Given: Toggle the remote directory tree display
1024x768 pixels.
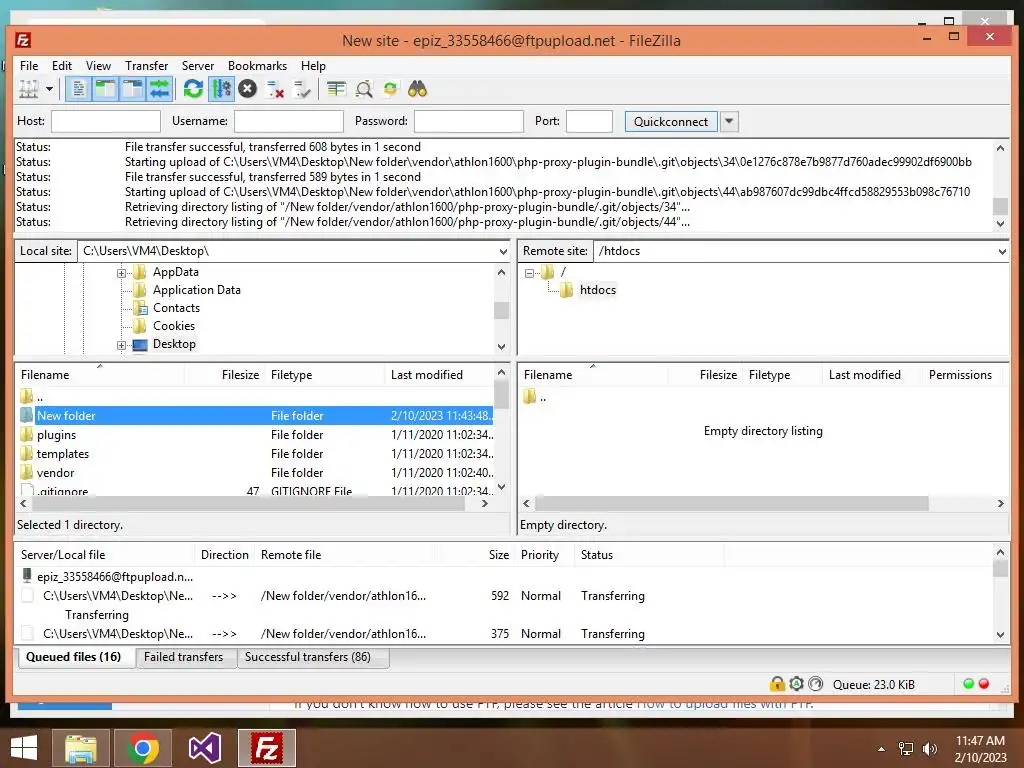Looking at the screenshot, I should click(x=133, y=89).
